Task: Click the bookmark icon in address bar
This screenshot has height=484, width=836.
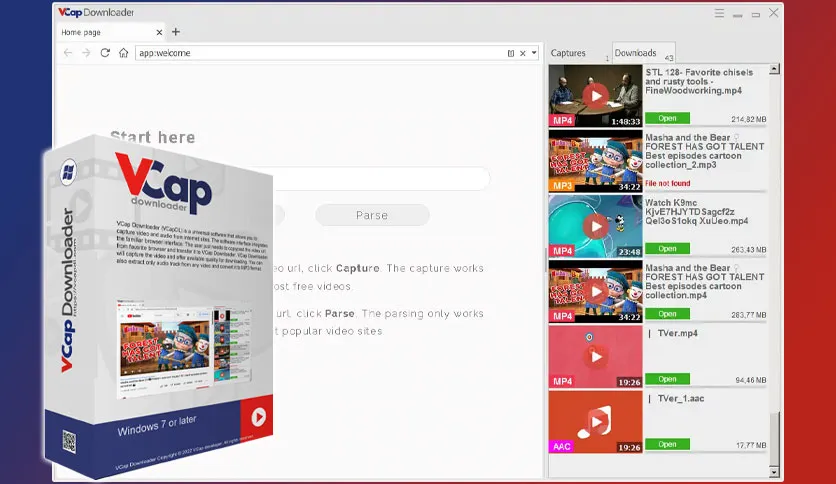Action: coord(511,53)
